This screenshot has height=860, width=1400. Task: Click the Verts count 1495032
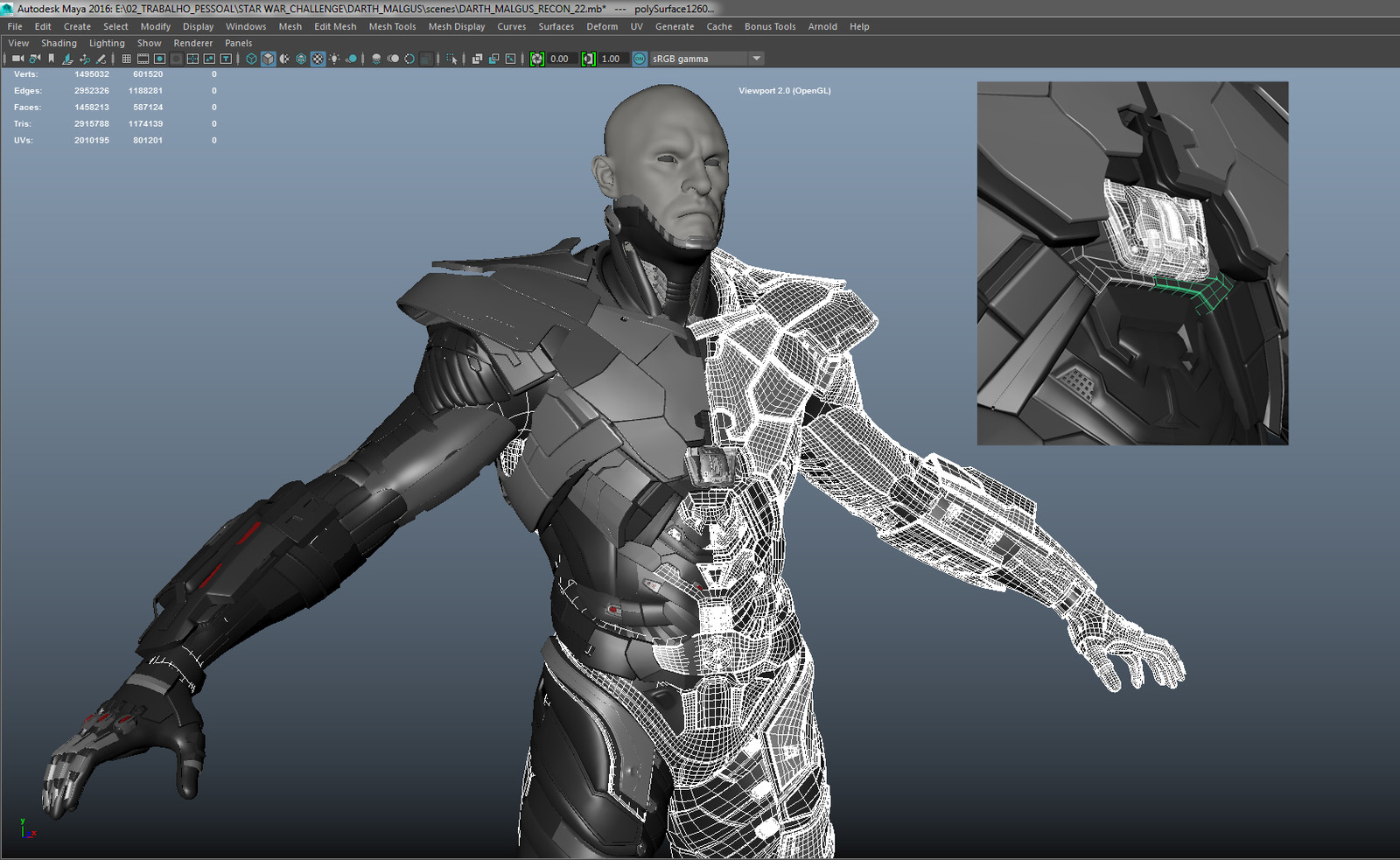(x=92, y=74)
